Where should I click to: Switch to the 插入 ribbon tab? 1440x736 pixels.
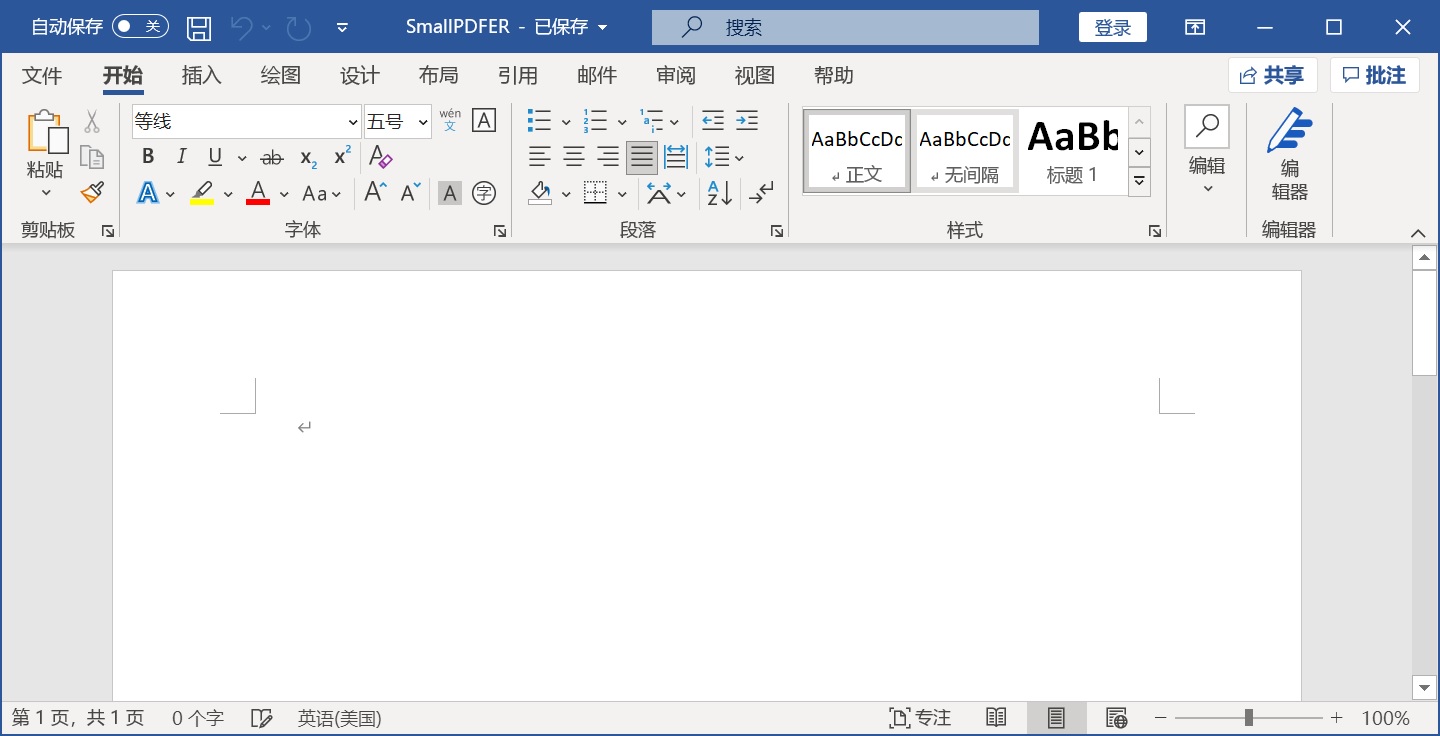[x=201, y=76]
